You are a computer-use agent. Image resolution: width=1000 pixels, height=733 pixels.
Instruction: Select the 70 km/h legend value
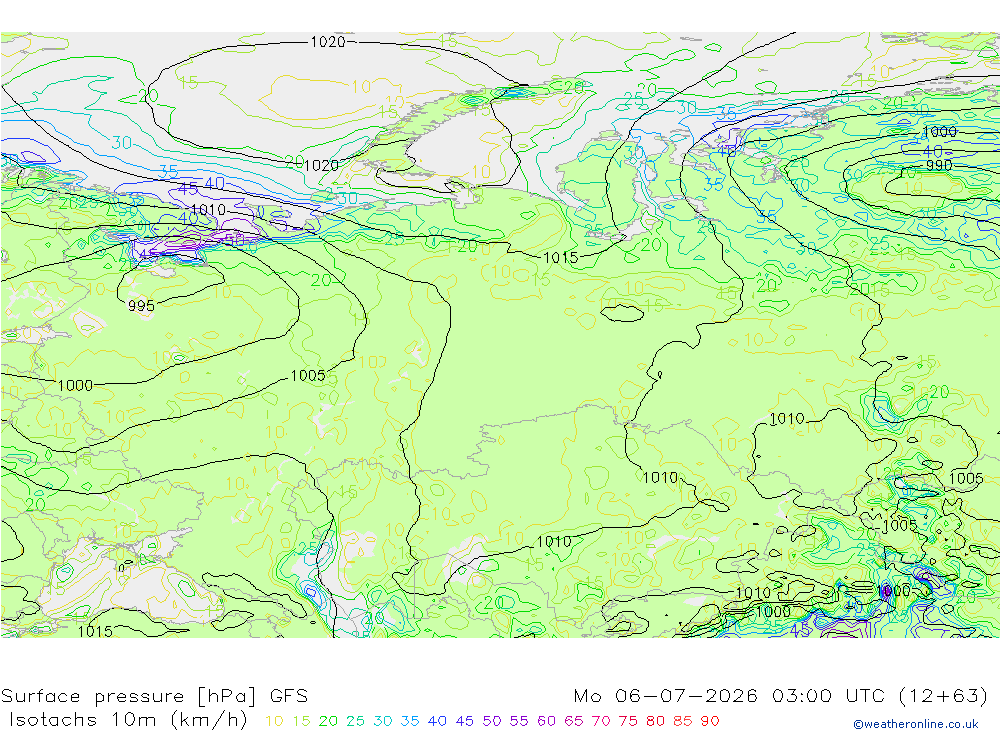pyautogui.click(x=601, y=721)
